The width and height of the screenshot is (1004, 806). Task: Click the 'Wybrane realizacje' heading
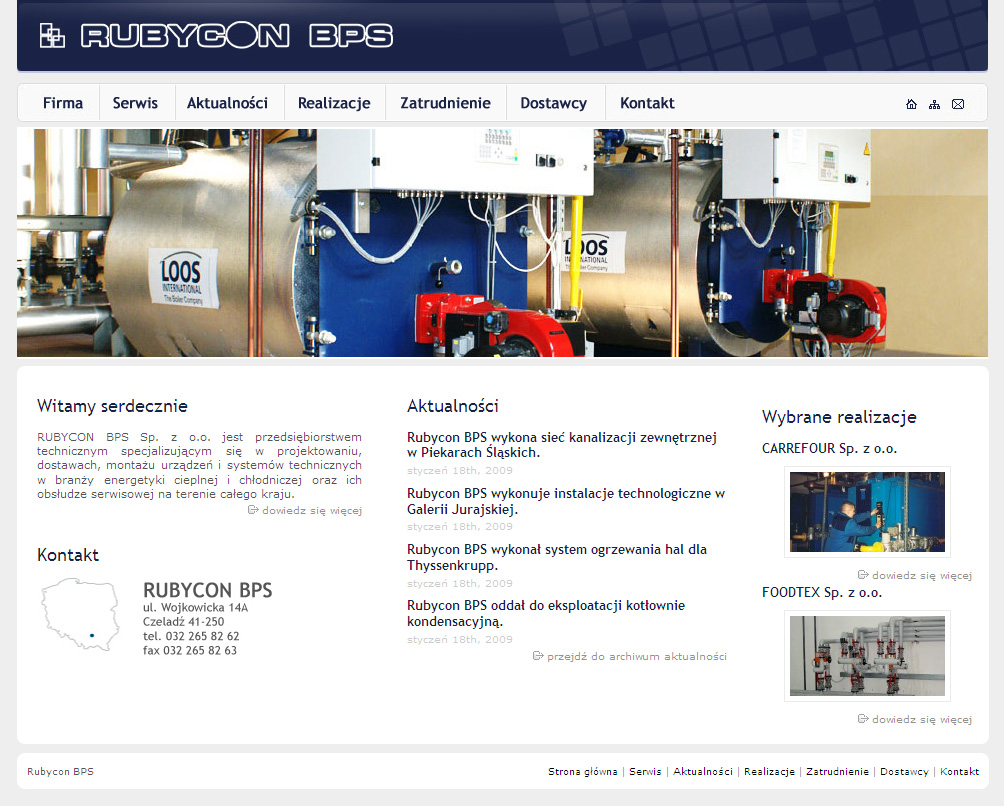pos(839,417)
